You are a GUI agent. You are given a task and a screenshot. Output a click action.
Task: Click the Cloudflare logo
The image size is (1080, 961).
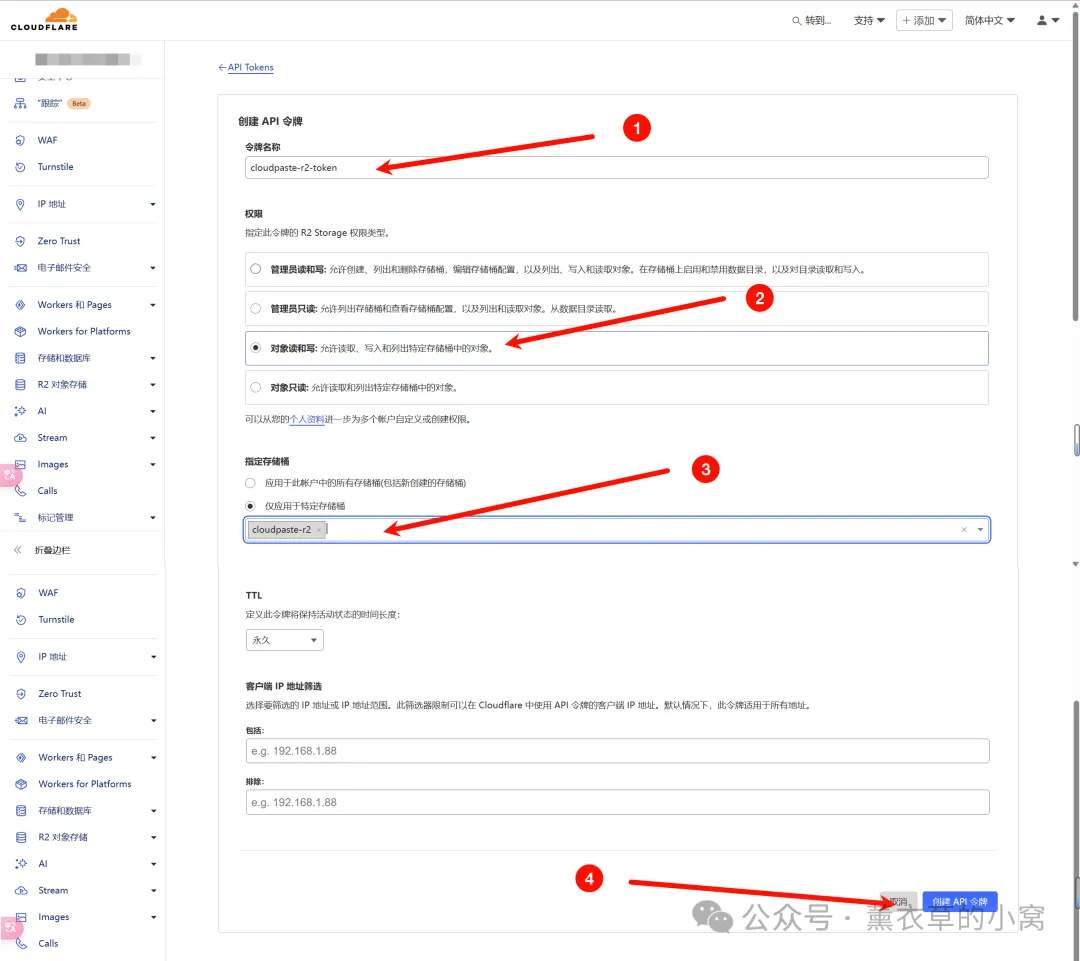tap(44, 20)
